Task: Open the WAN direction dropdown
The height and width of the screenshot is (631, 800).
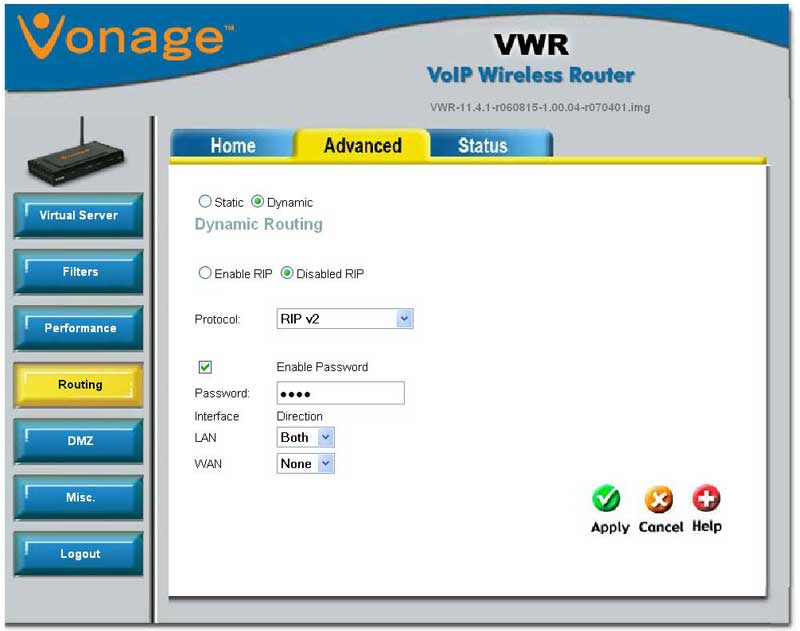Action: click(x=305, y=464)
